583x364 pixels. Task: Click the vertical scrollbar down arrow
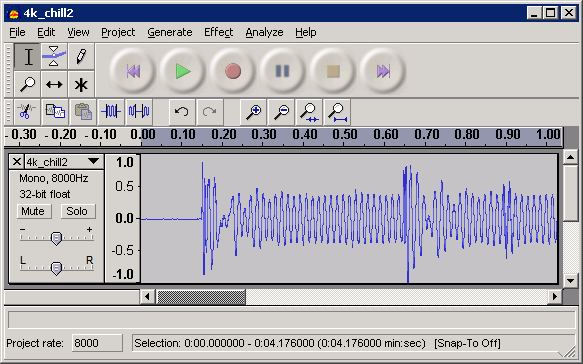[x=570, y=281]
